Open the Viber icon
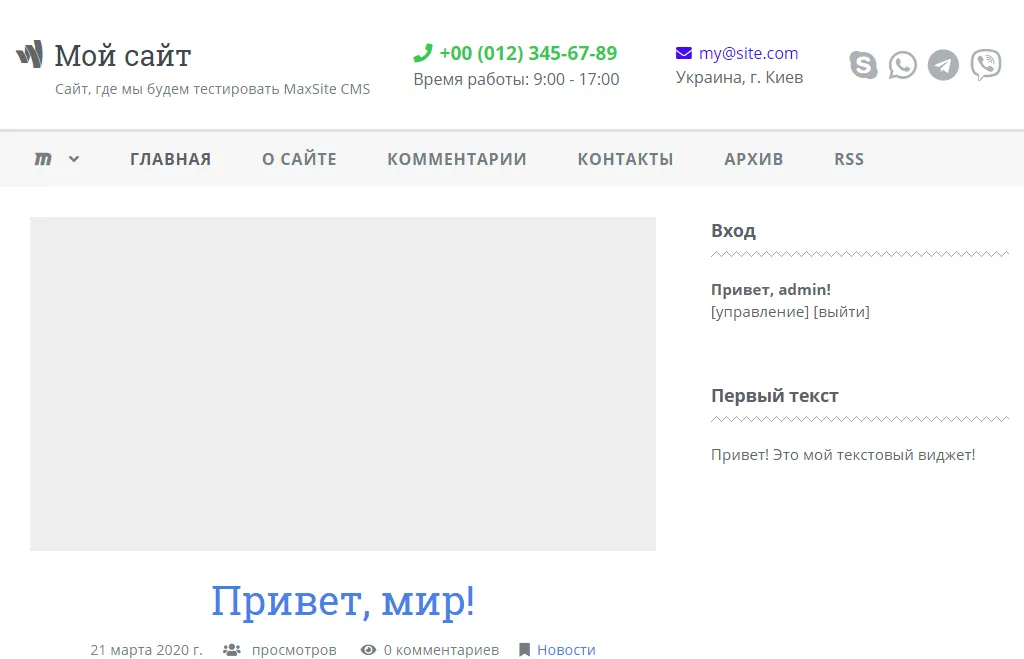The image size is (1024, 659). [x=985, y=64]
